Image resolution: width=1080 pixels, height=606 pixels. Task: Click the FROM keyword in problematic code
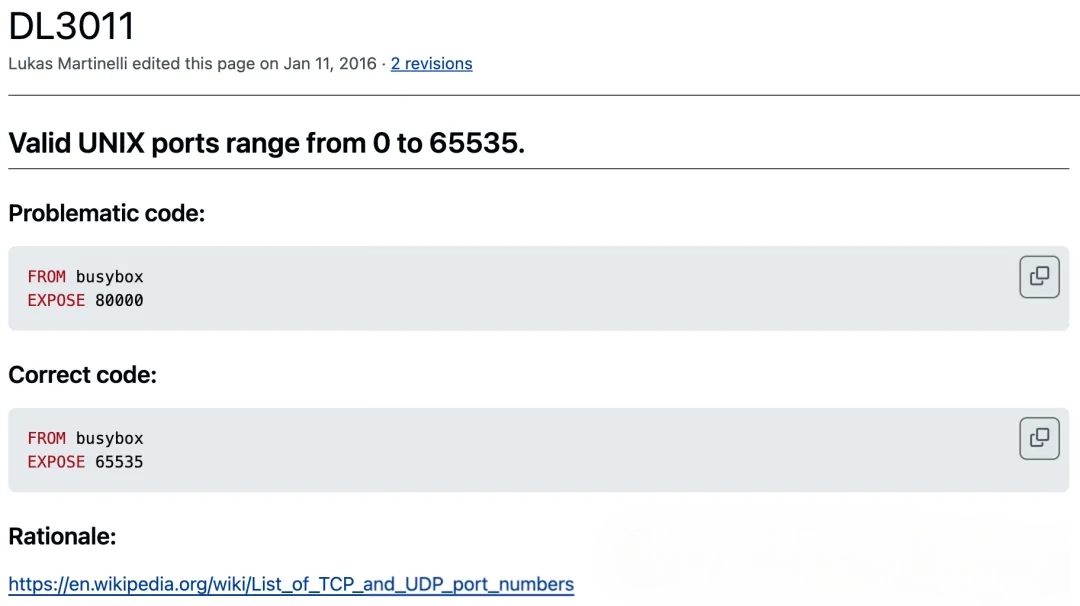(46, 277)
